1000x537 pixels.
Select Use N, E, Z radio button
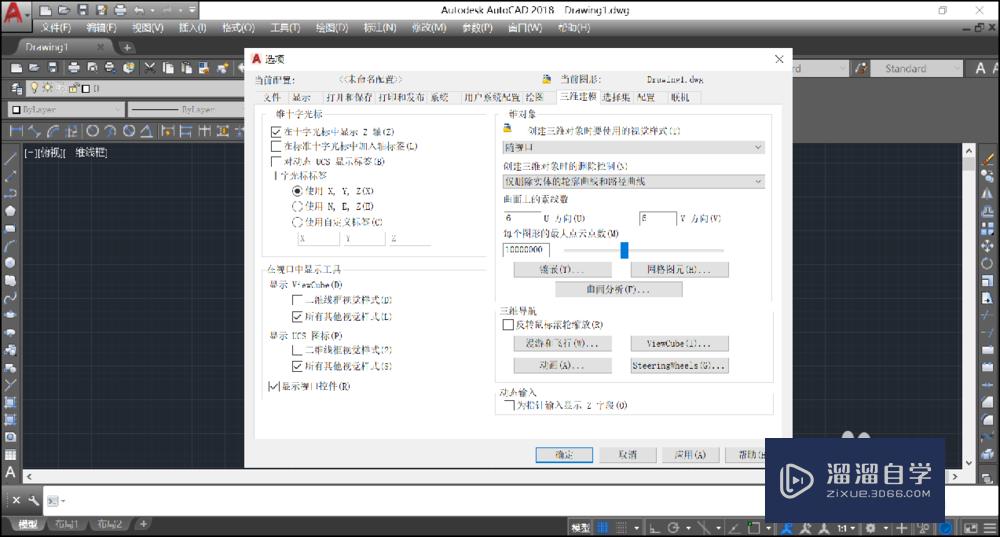pos(297,206)
